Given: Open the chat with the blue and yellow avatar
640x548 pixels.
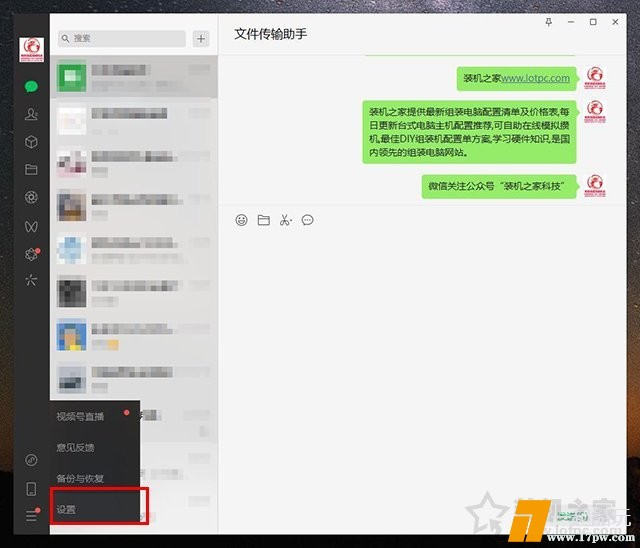Looking at the screenshot, I should tap(133, 335).
